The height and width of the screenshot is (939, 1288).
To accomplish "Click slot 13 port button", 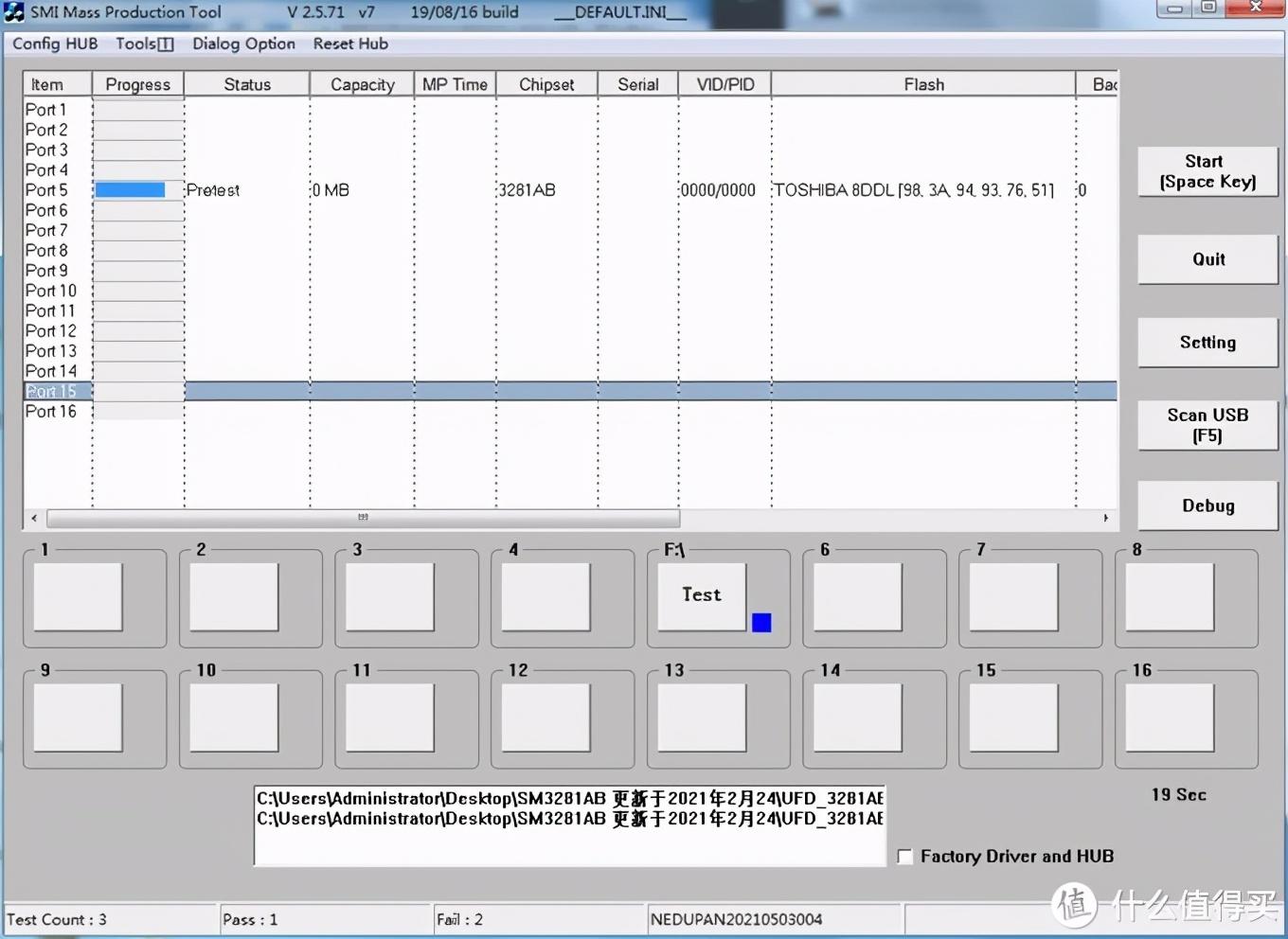I will point(702,718).
